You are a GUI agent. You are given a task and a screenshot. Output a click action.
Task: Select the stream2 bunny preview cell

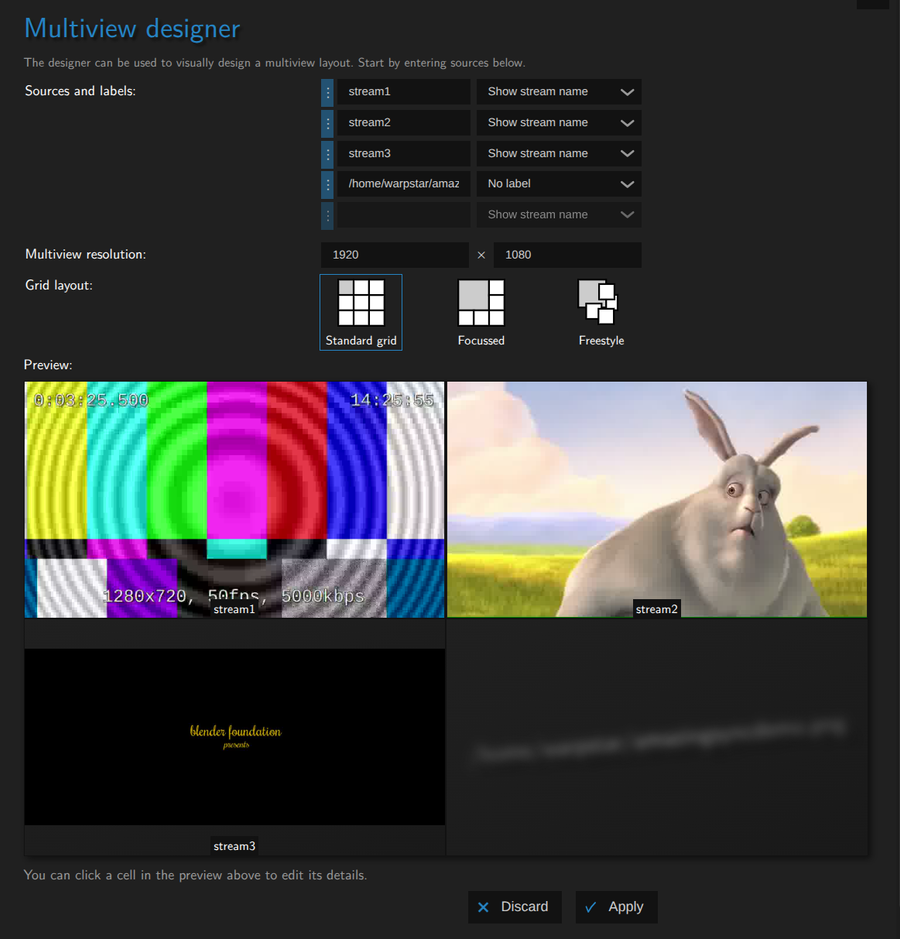(x=657, y=499)
